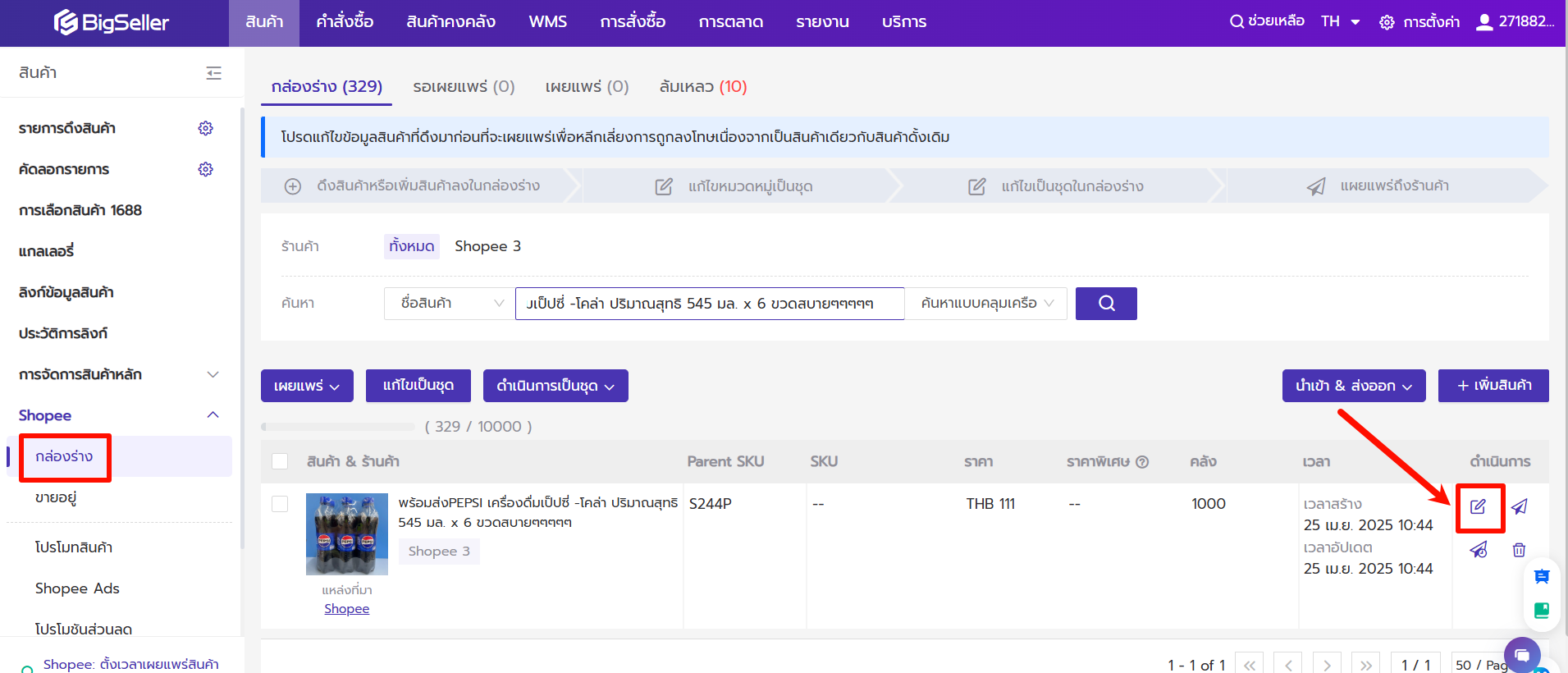Click the product name search input field
This screenshot has height=673, width=1568.
[710, 304]
